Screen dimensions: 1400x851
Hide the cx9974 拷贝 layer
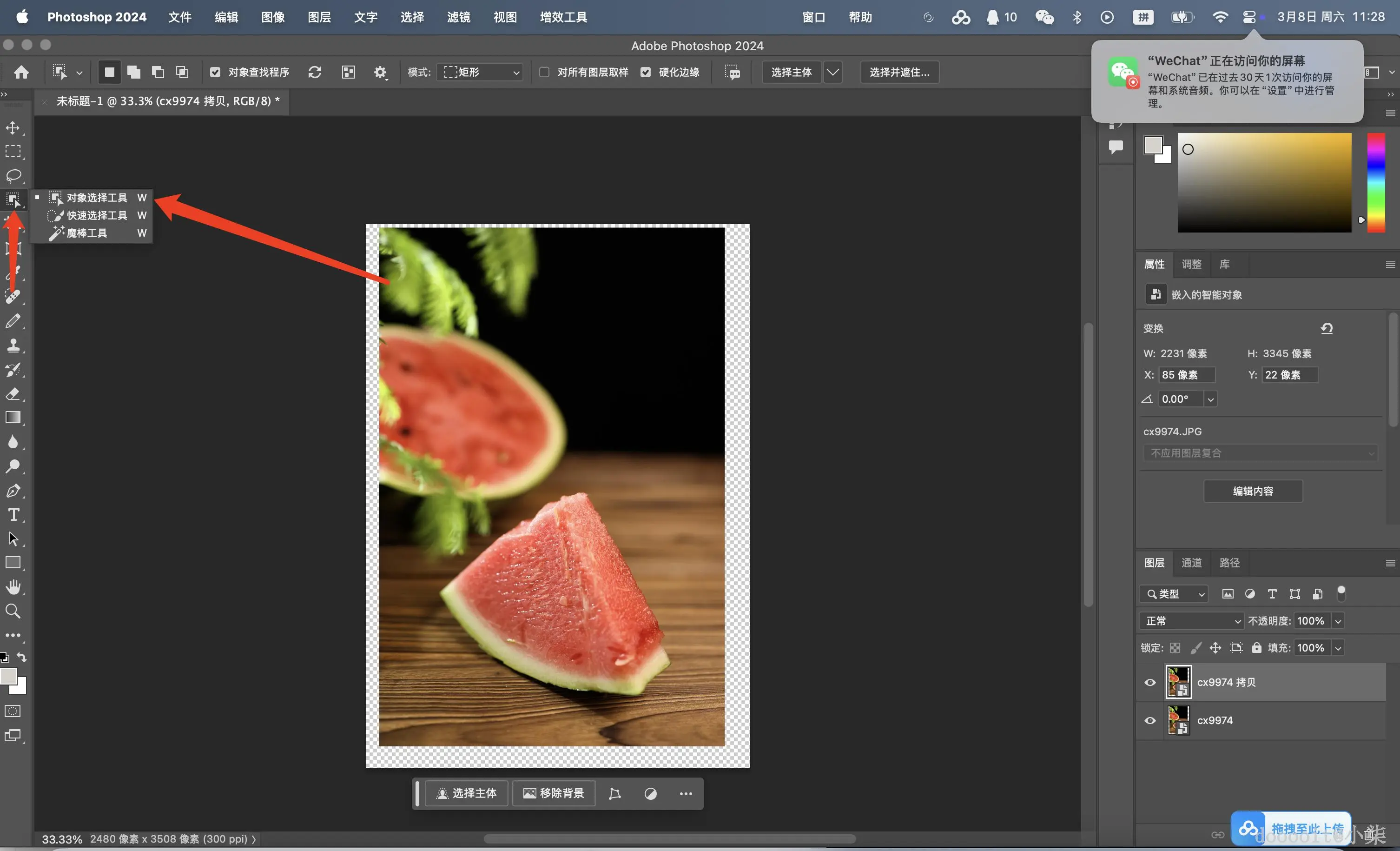tap(1149, 682)
